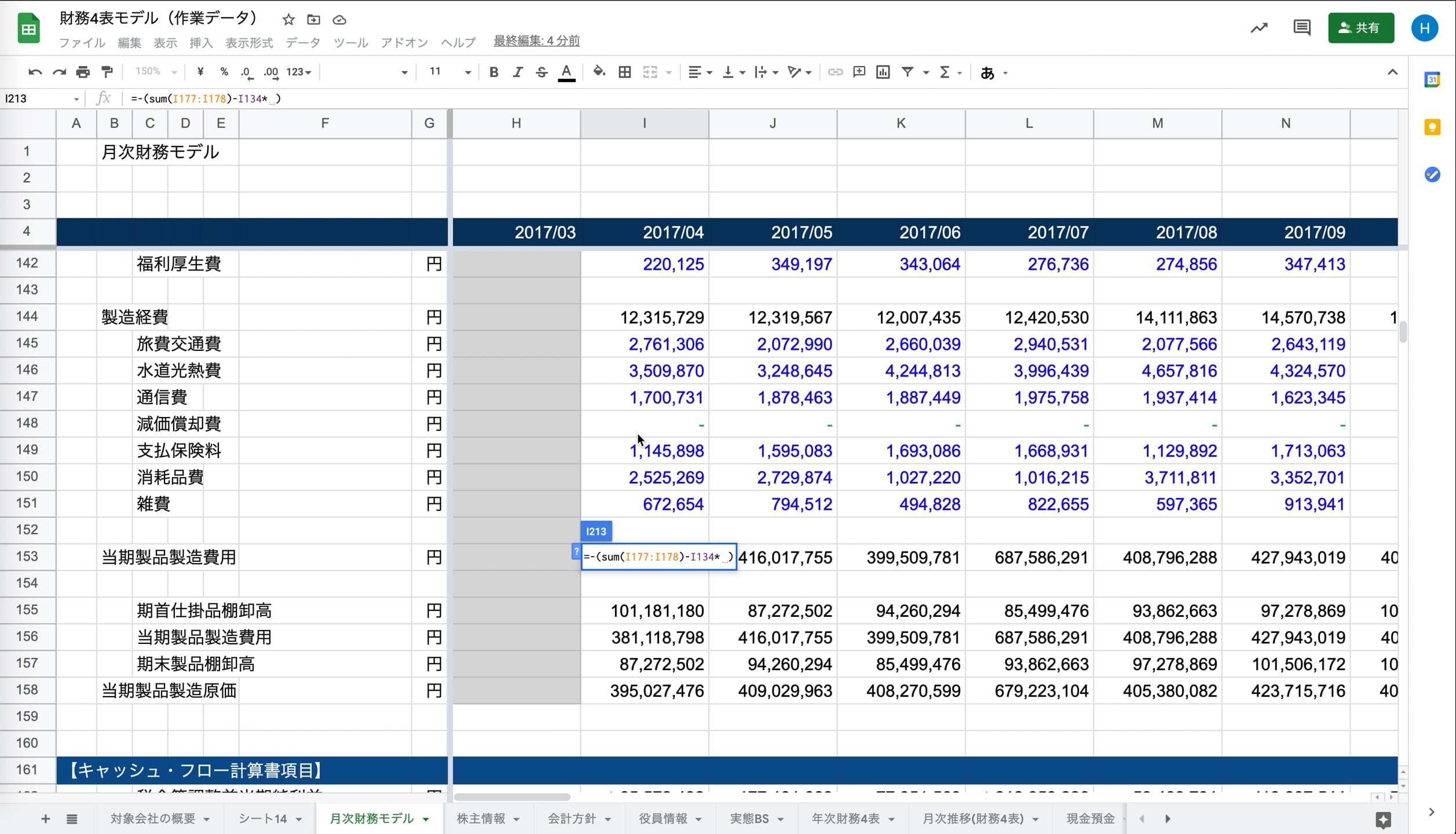Click the green 共有 share button
The width and height of the screenshot is (1456, 834).
coord(1360,28)
